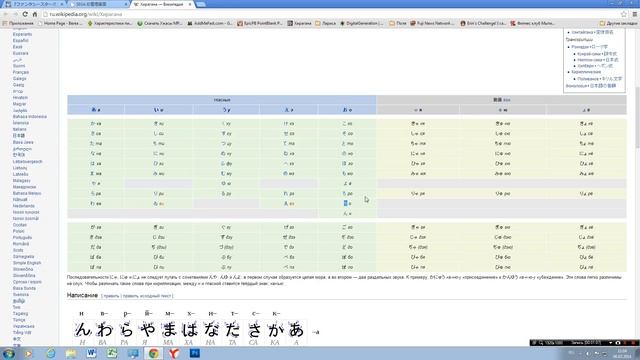The width and height of the screenshot is (640, 360).
Task: Open the Erin's Challenge bookmark
Action: 482,23
